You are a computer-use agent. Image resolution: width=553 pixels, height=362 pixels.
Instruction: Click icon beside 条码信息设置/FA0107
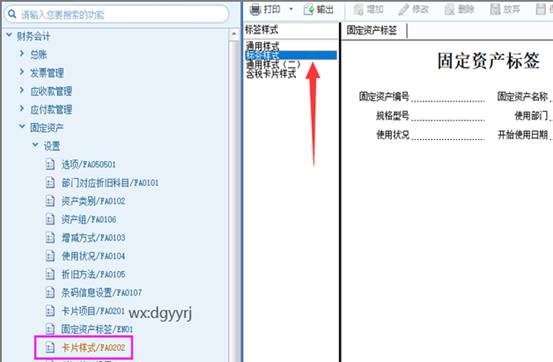[x=50, y=292]
